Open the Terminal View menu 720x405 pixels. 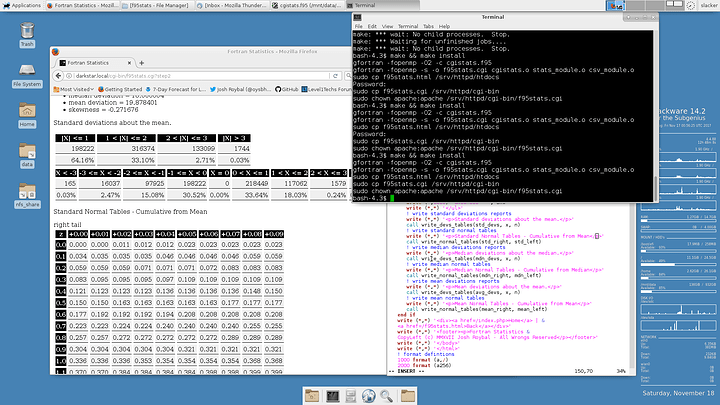pyautogui.click(x=387, y=26)
